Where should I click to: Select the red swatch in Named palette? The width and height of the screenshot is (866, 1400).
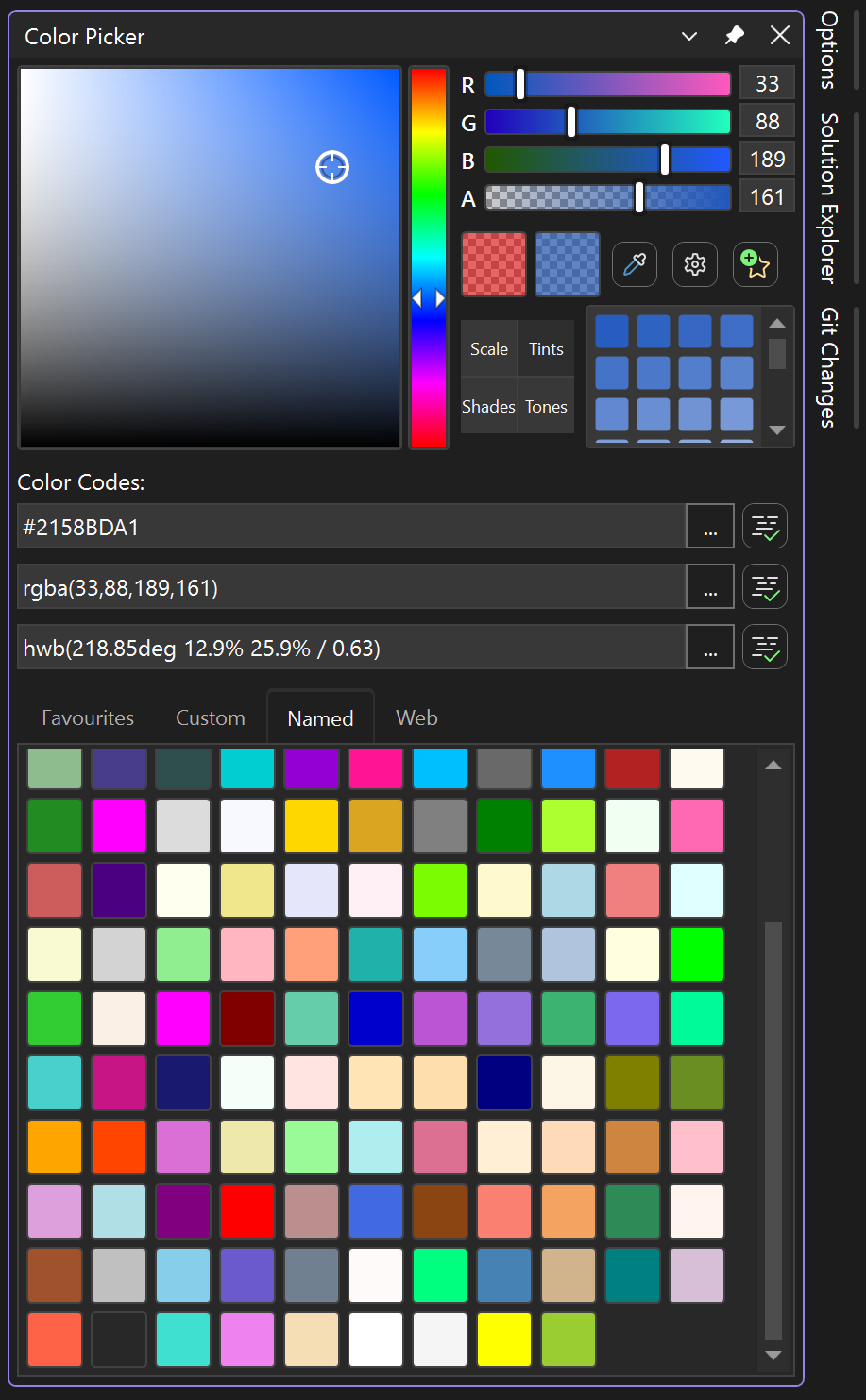(247, 1211)
